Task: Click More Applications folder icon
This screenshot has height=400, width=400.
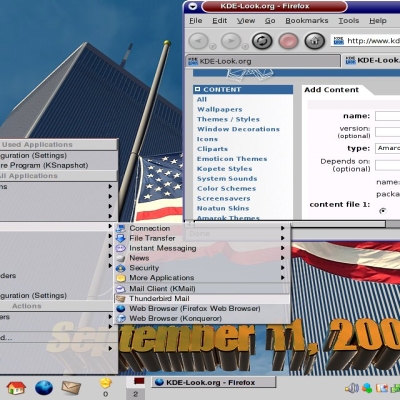Action: (x=121, y=278)
